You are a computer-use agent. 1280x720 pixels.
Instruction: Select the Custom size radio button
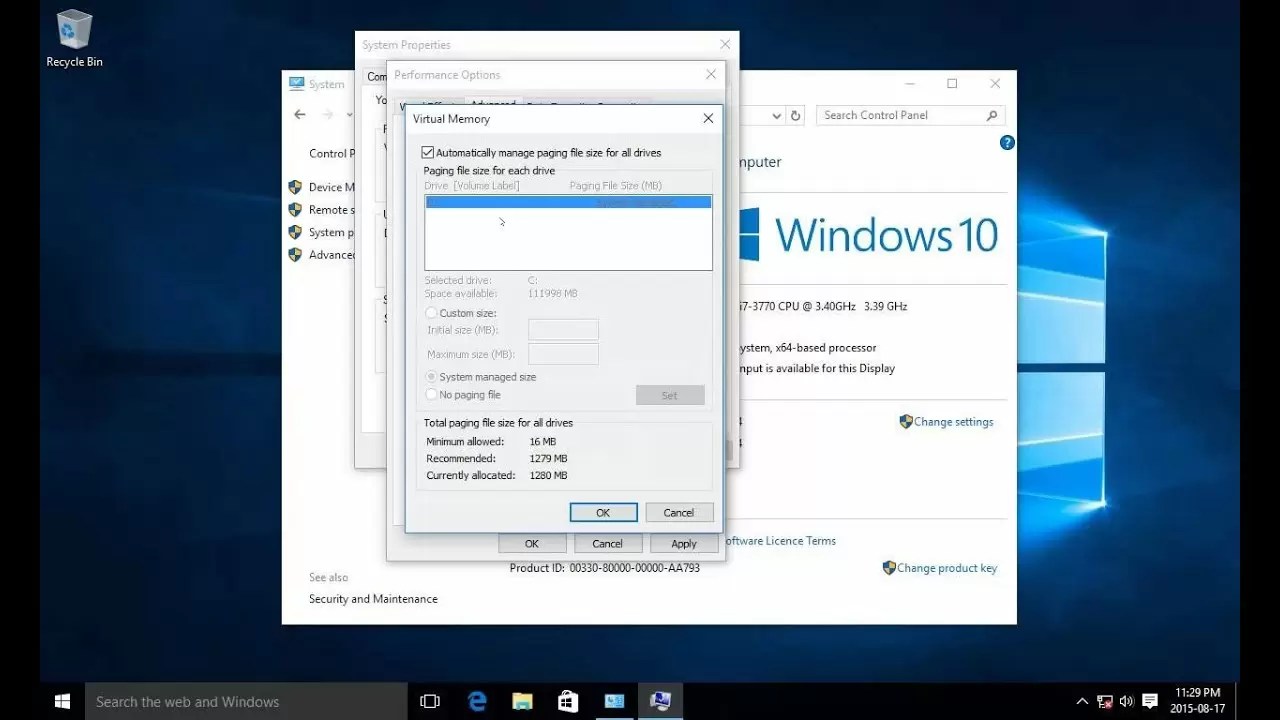431,312
